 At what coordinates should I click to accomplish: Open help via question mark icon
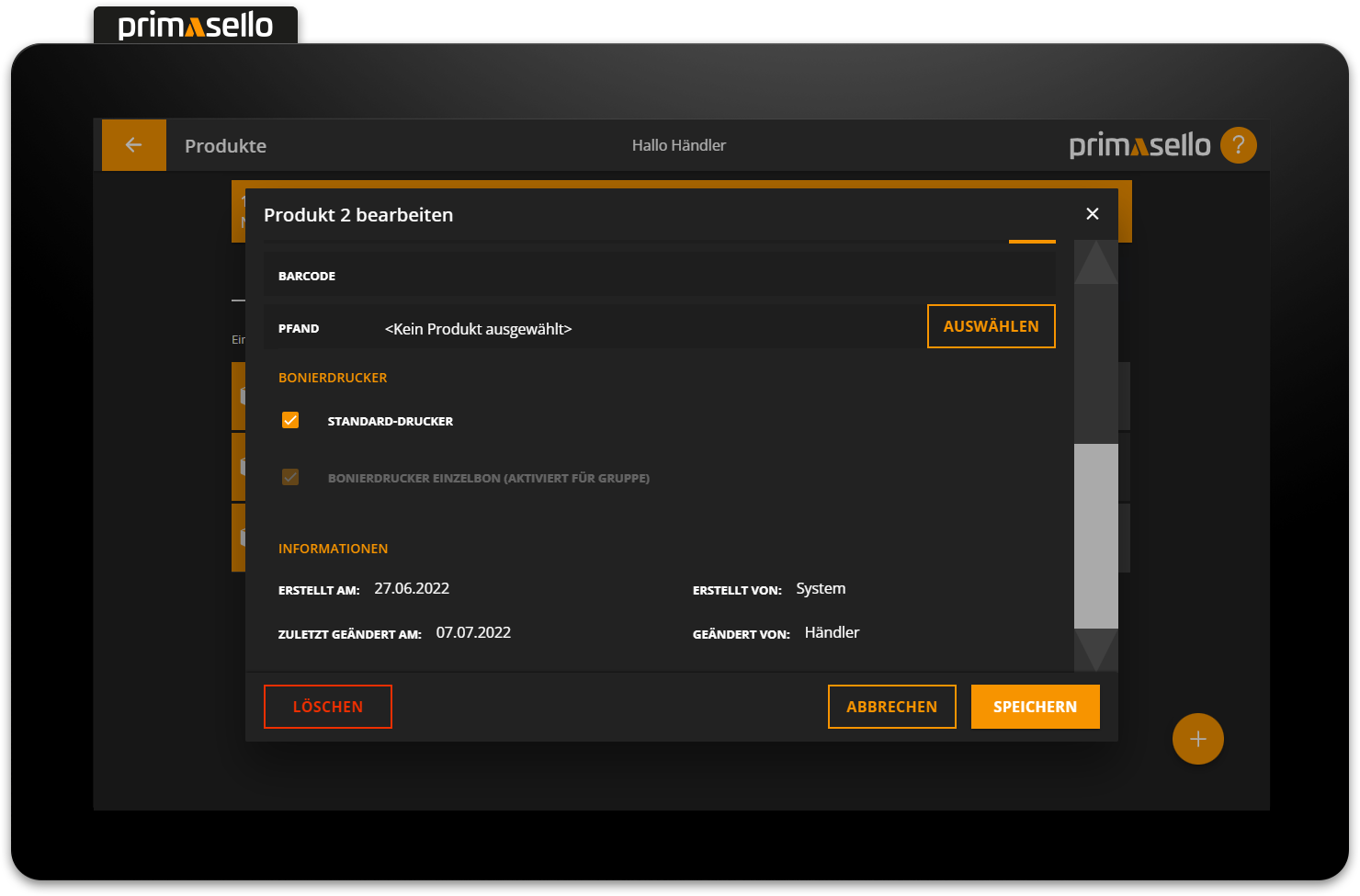point(1238,145)
